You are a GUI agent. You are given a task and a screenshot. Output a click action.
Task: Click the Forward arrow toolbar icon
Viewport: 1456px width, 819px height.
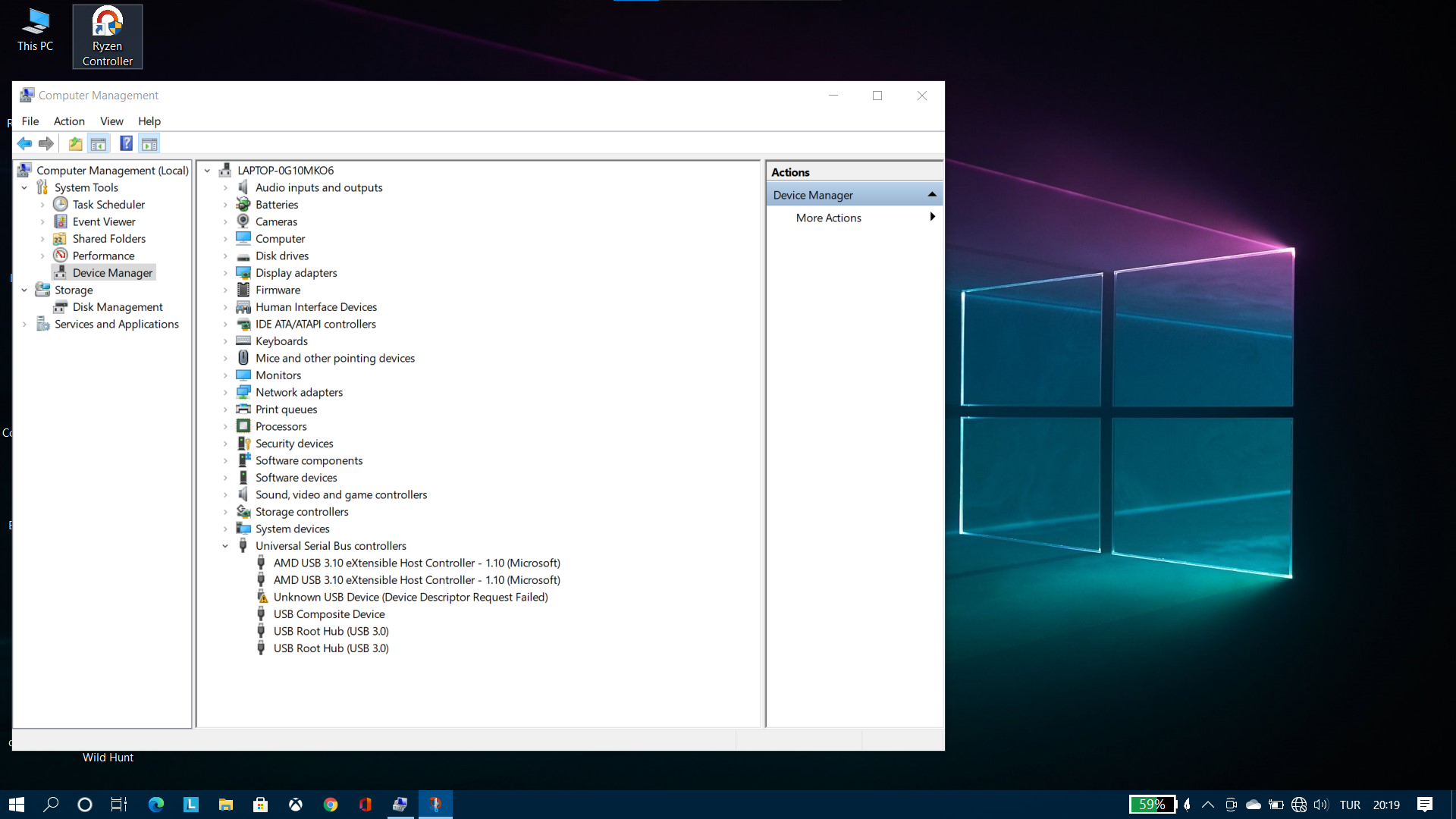click(46, 143)
